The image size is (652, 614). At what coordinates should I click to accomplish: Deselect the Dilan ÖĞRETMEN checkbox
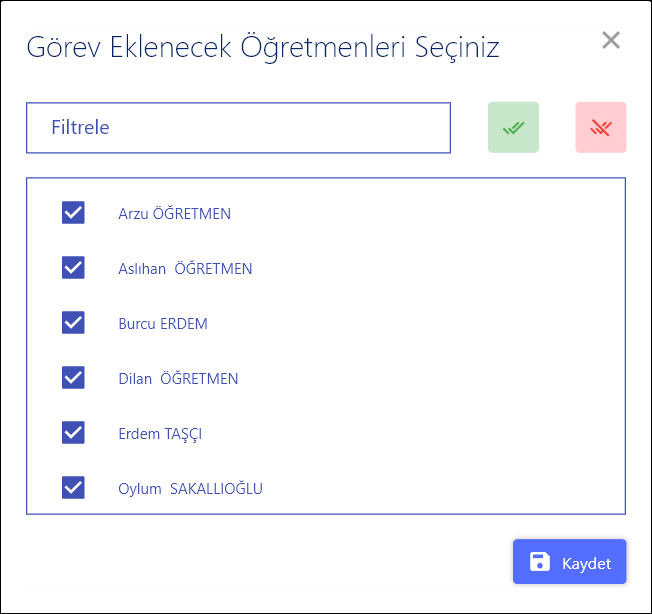[73, 378]
